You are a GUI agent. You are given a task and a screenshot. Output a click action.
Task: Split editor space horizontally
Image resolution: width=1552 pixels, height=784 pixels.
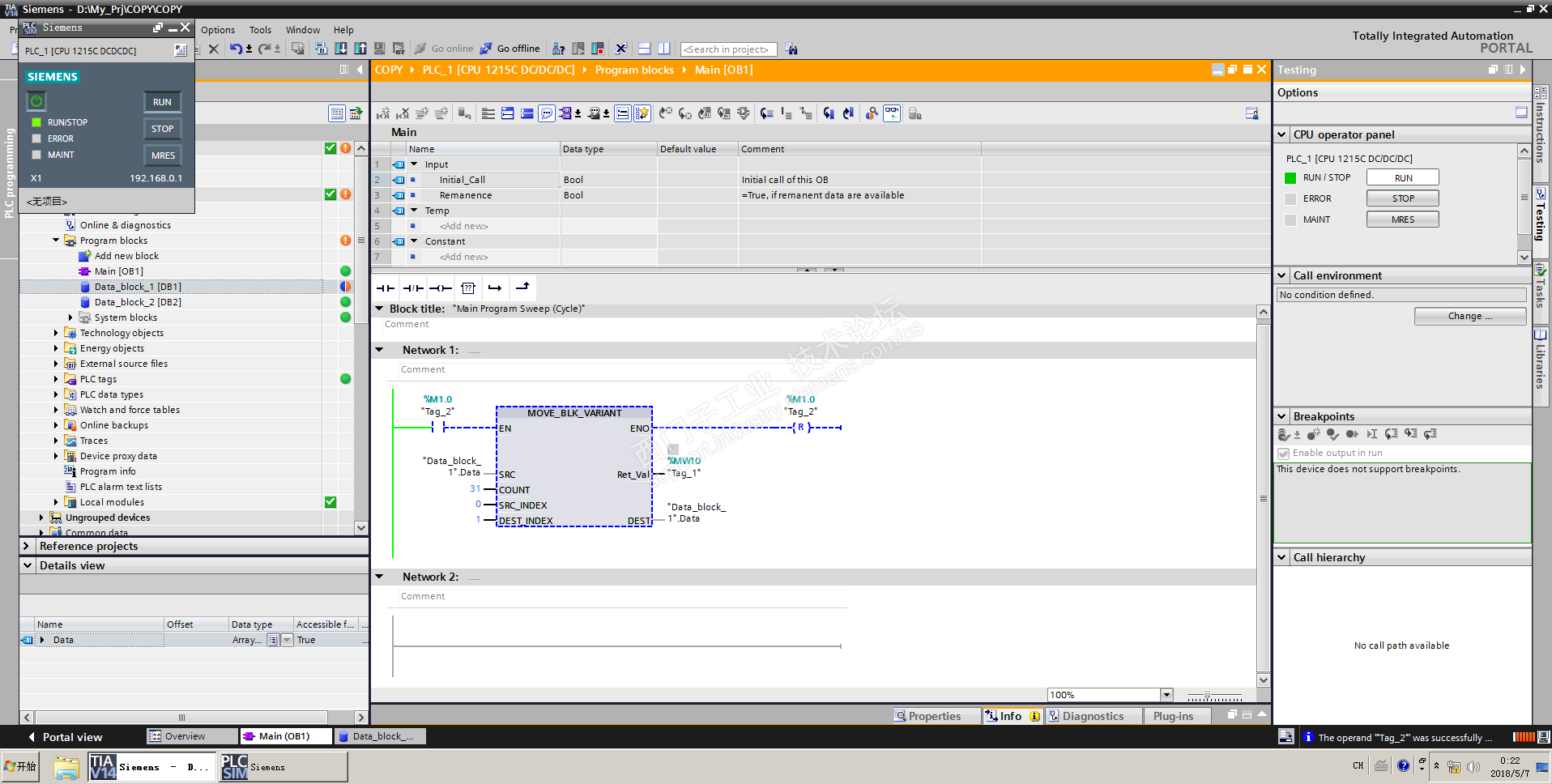click(x=645, y=49)
